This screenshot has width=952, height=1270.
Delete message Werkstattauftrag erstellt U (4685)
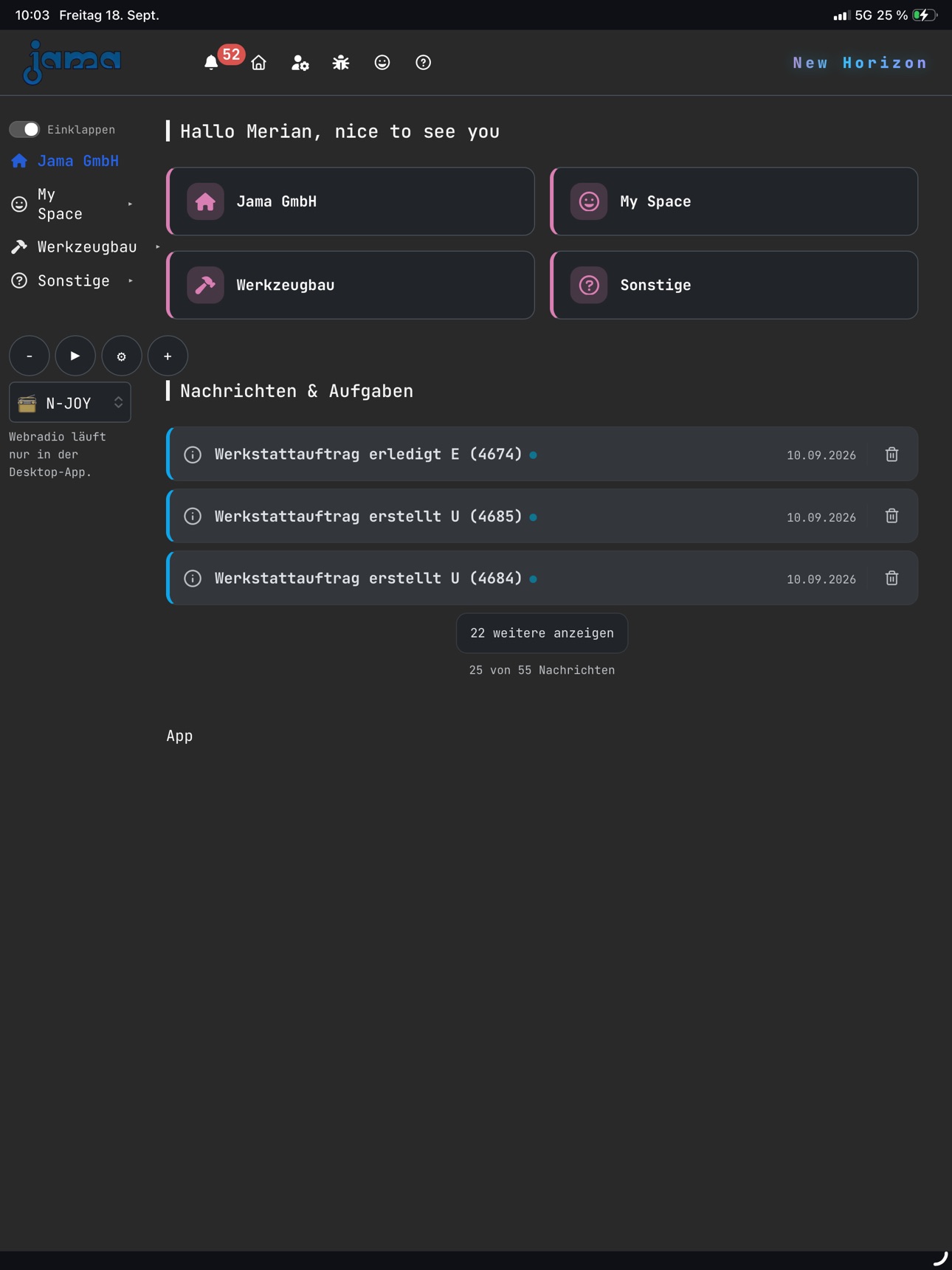click(891, 517)
